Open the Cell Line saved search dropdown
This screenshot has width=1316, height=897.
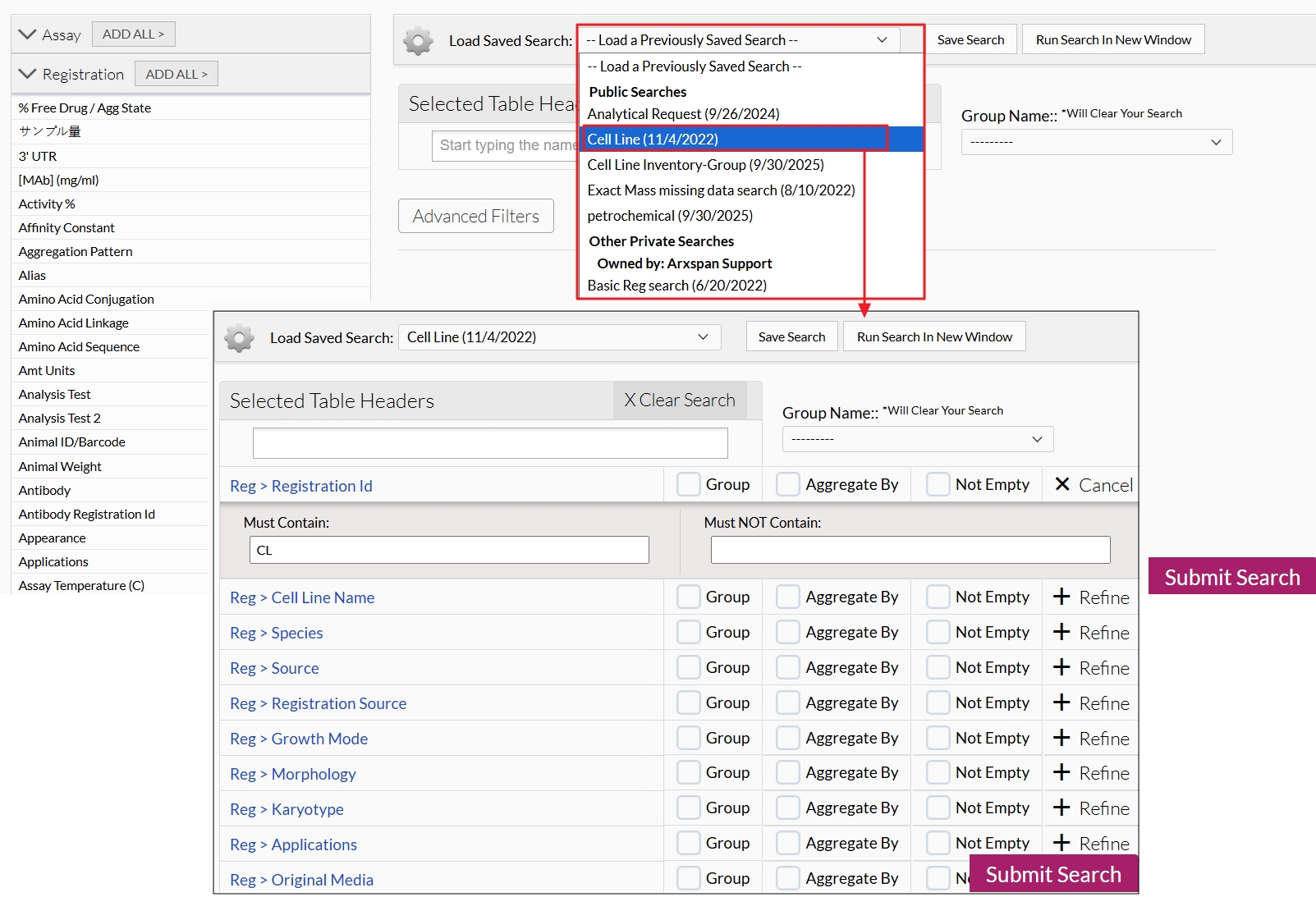click(x=559, y=337)
